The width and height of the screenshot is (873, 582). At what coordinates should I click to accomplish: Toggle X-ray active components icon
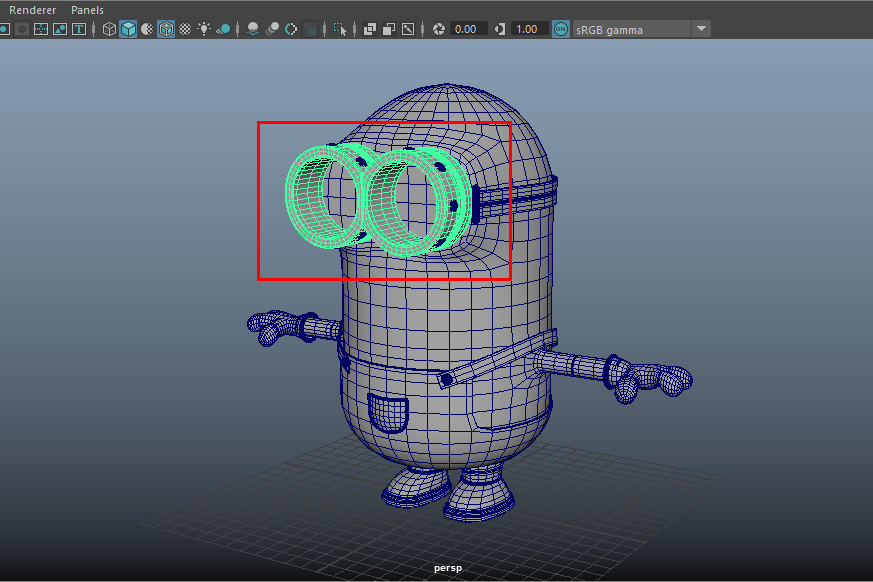coord(389,29)
